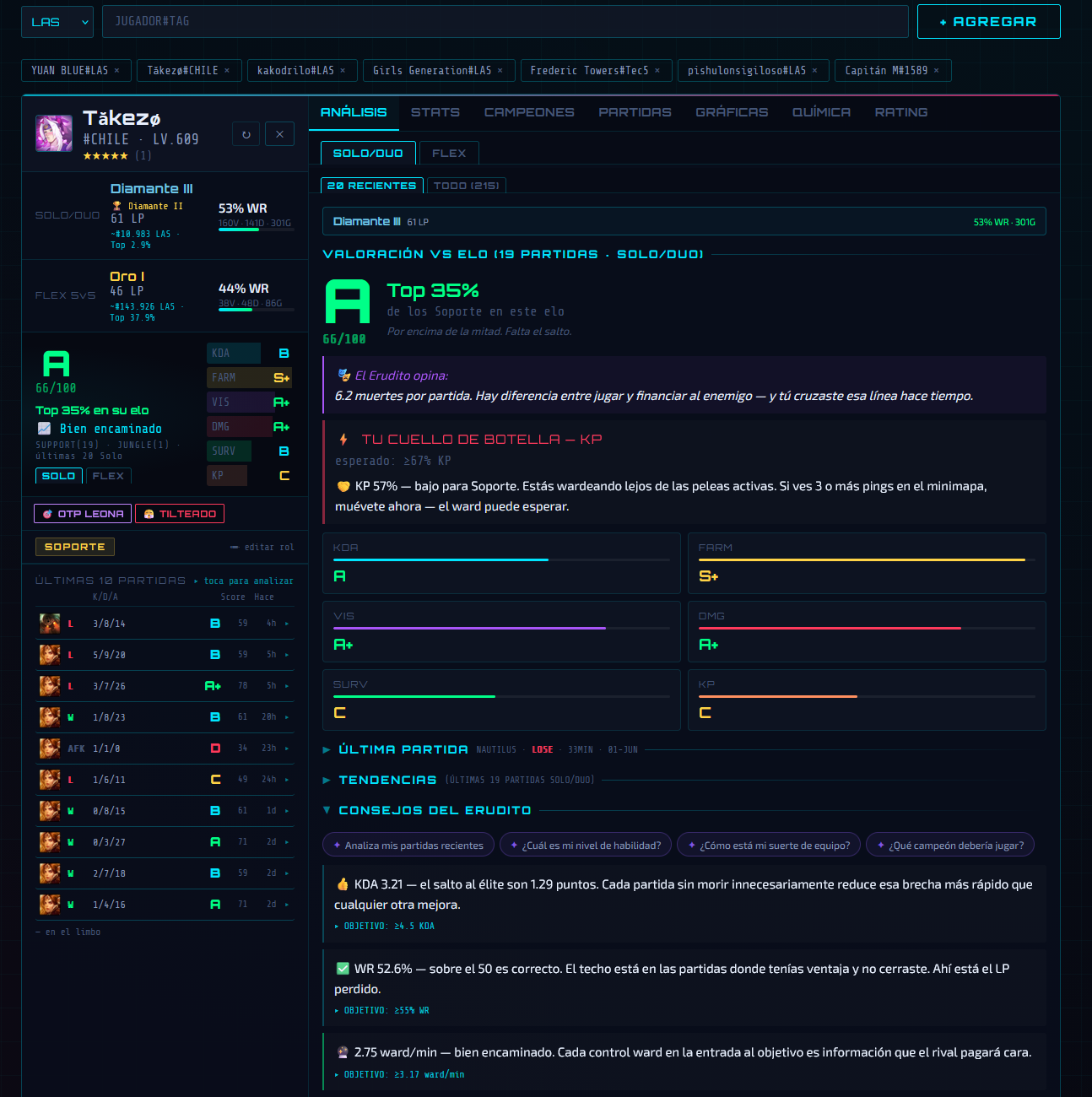This screenshot has height=1097, width=1092.
Task: Remove the Girls Generation#LAS chip
Action: 500,71
